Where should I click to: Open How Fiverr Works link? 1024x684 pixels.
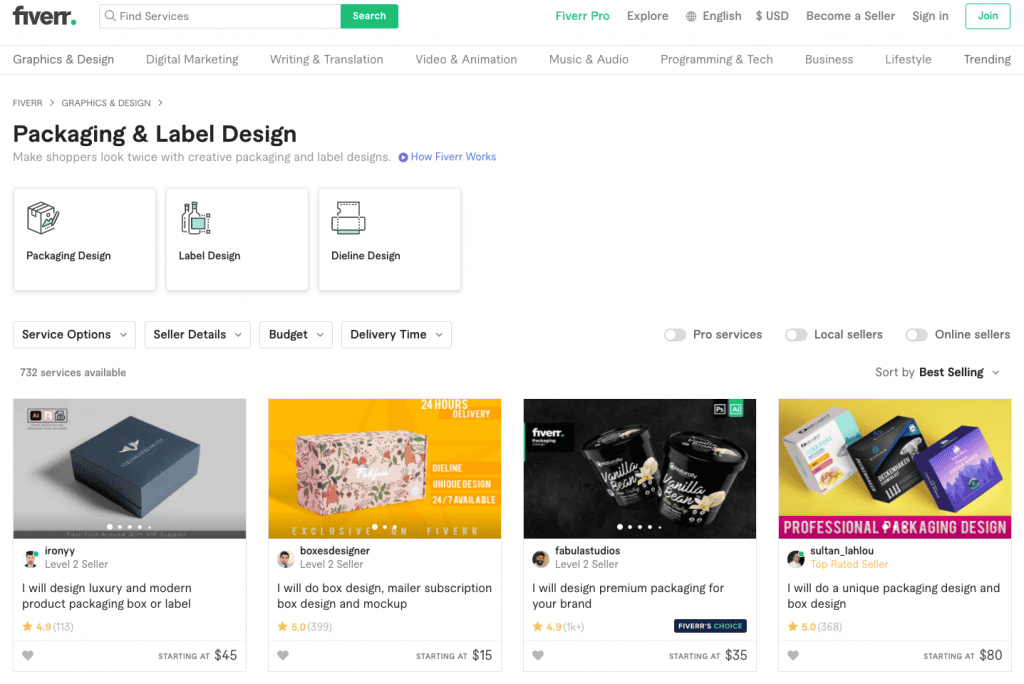click(x=453, y=157)
